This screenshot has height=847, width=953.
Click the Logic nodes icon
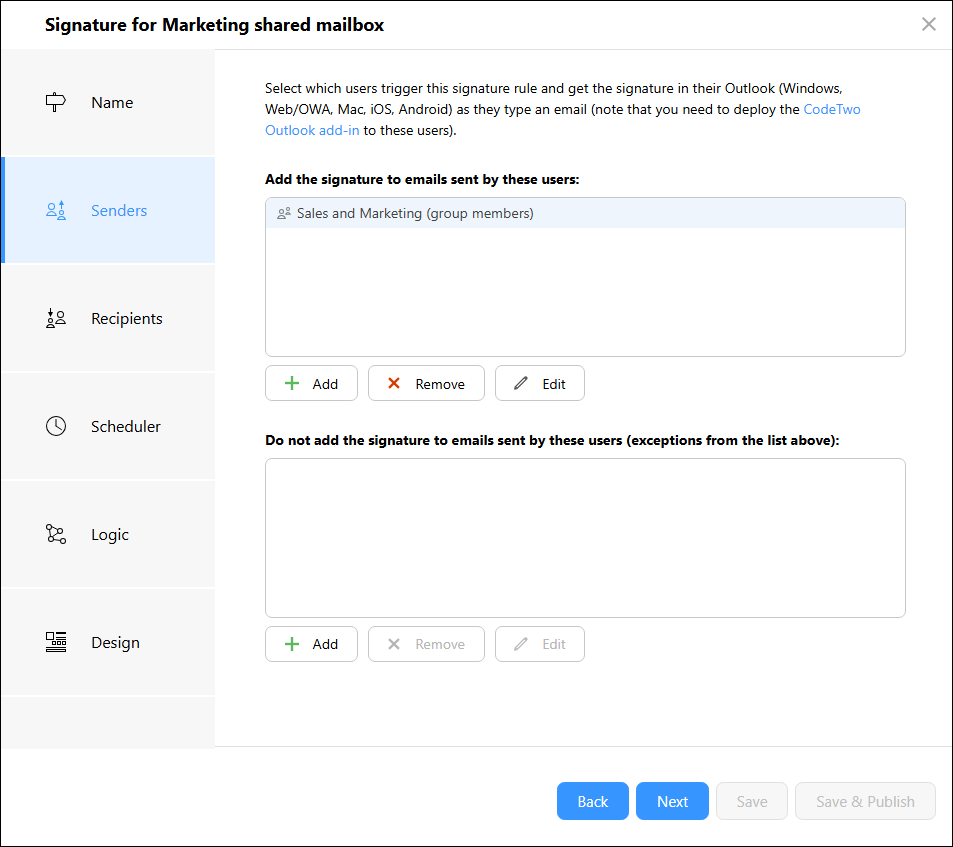[56, 534]
